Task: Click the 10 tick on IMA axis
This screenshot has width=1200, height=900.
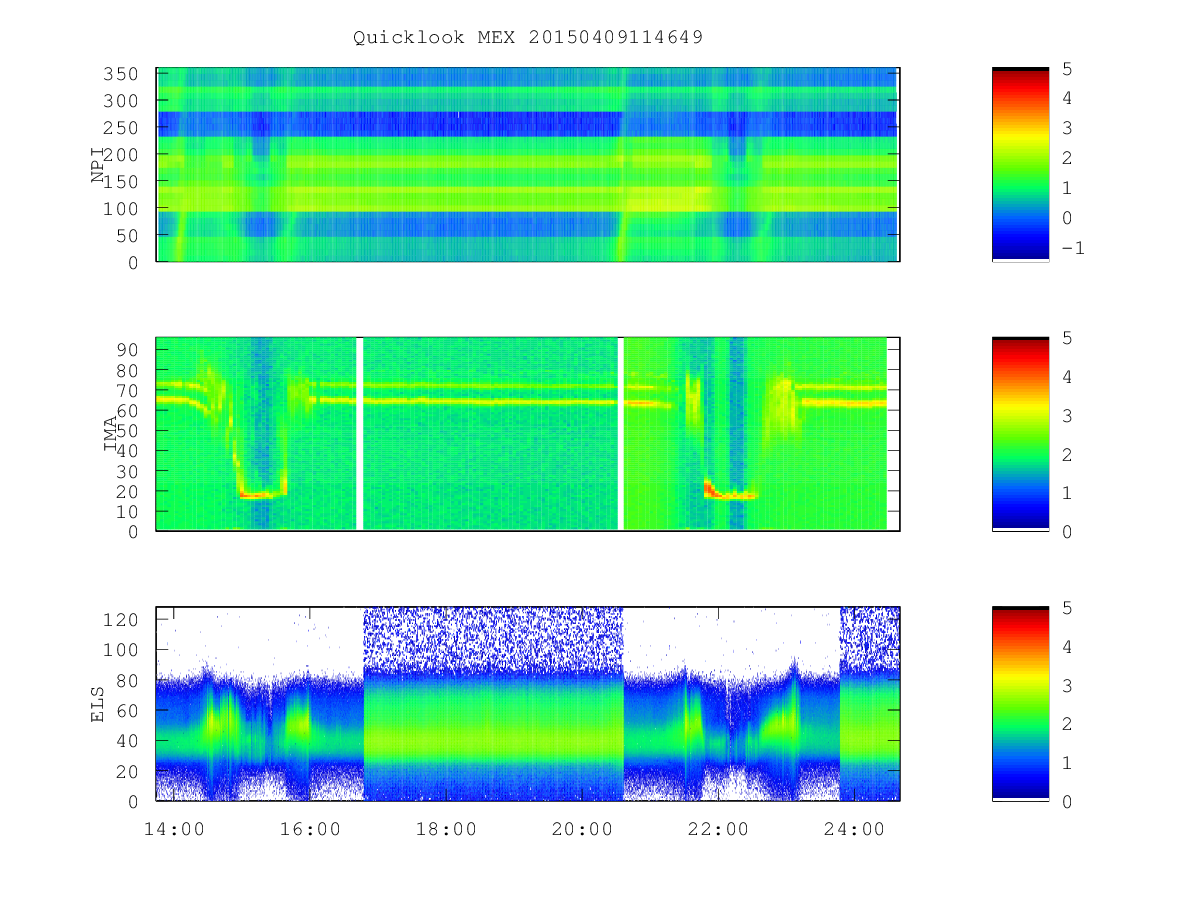Action: click(x=128, y=511)
